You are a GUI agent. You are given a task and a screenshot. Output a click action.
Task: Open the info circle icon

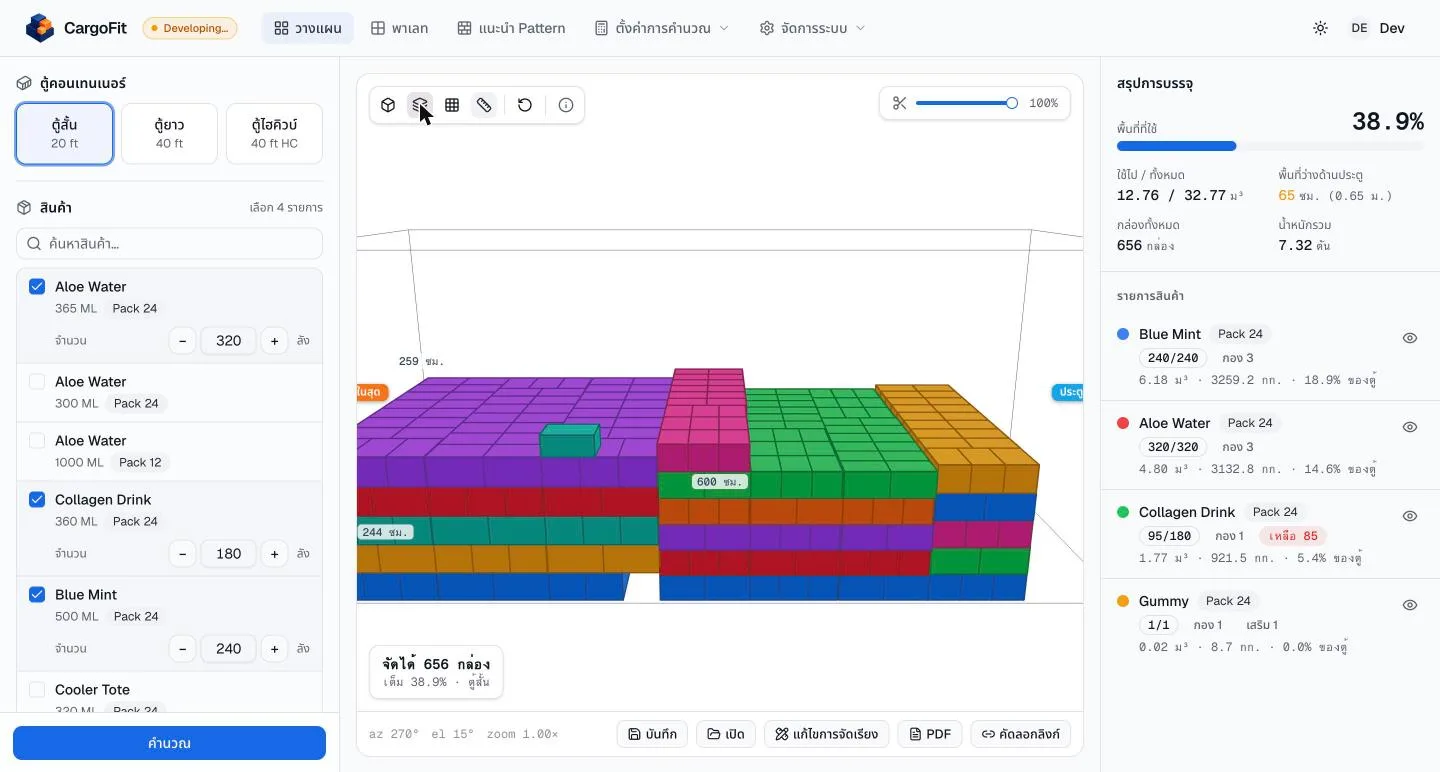click(x=566, y=105)
